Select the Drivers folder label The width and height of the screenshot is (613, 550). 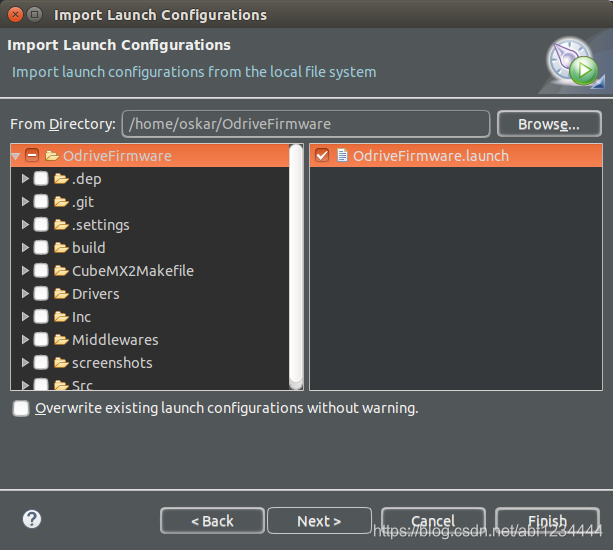click(x=96, y=294)
